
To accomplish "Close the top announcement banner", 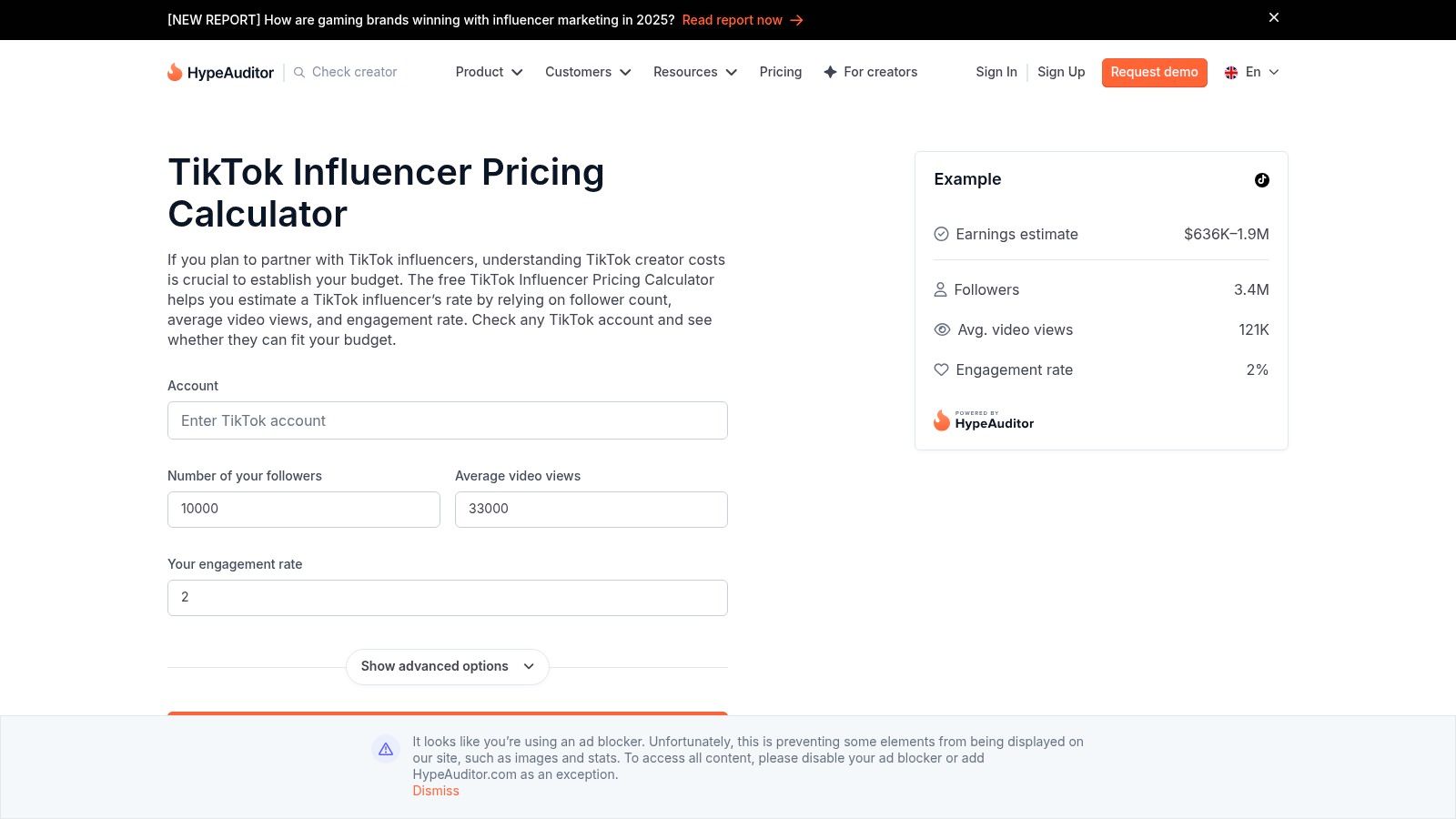I will [x=1274, y=17].
